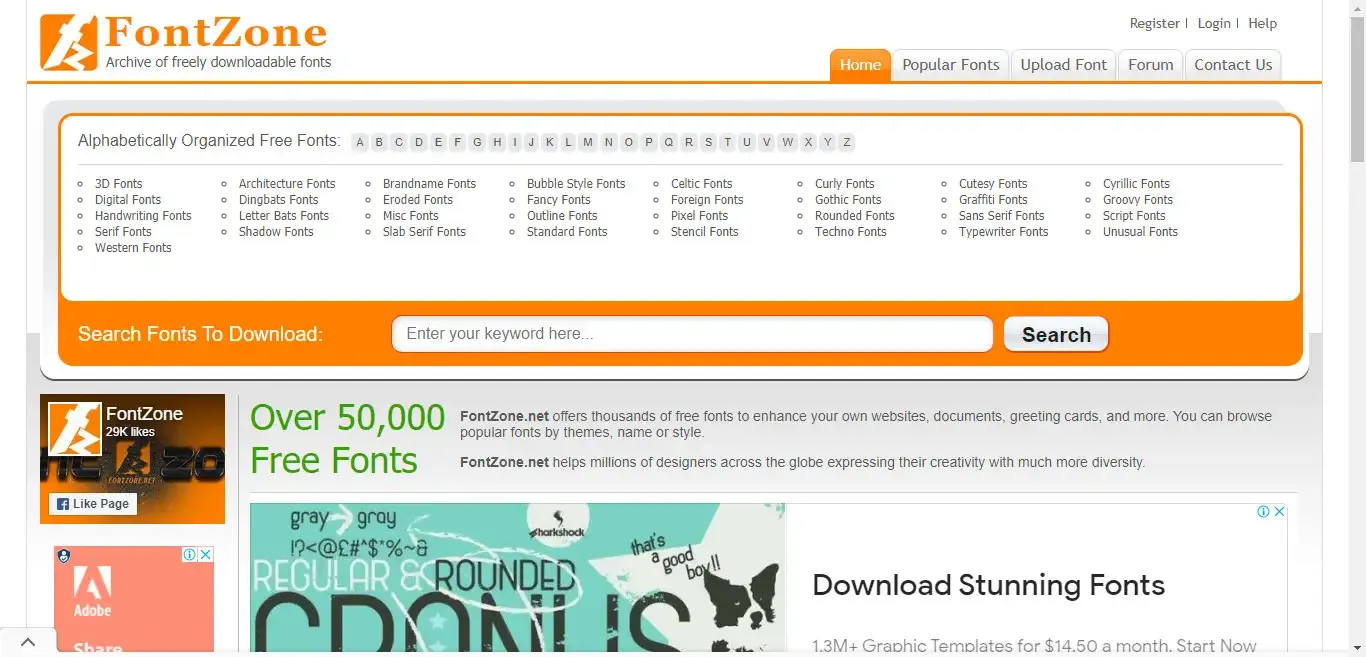Browse fonts starting with letter Q

[669, 142]
